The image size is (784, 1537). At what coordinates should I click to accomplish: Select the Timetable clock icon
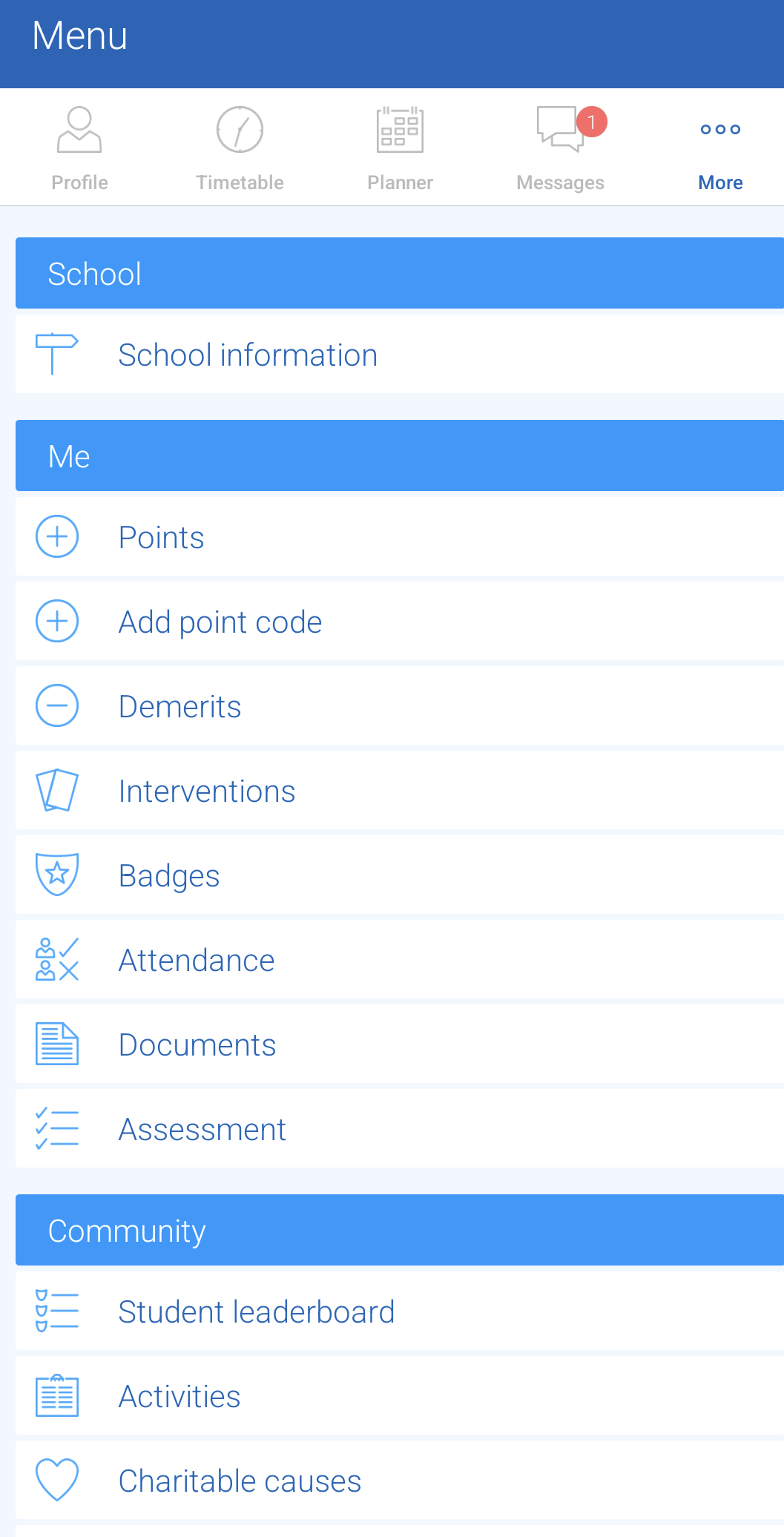click(x=239, y=129)
